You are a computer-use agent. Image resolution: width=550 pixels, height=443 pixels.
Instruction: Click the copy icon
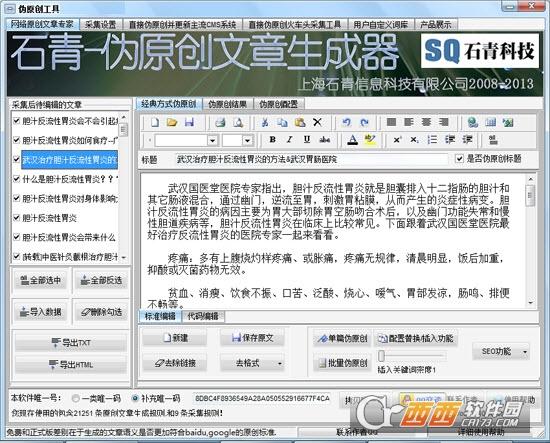click(x=282, y=122)
